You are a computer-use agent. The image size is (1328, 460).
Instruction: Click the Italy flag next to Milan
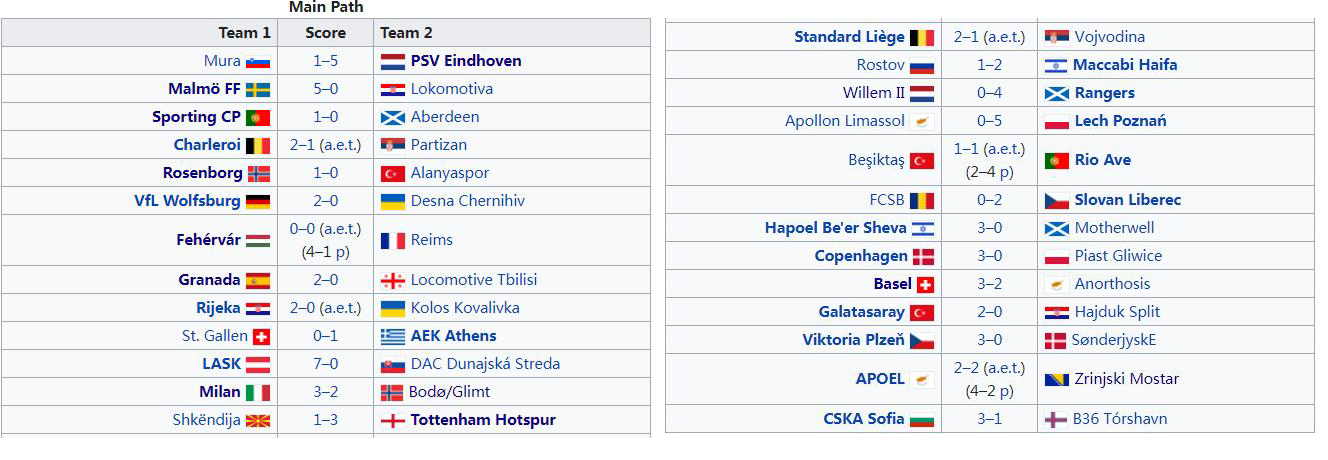[258, 392]
